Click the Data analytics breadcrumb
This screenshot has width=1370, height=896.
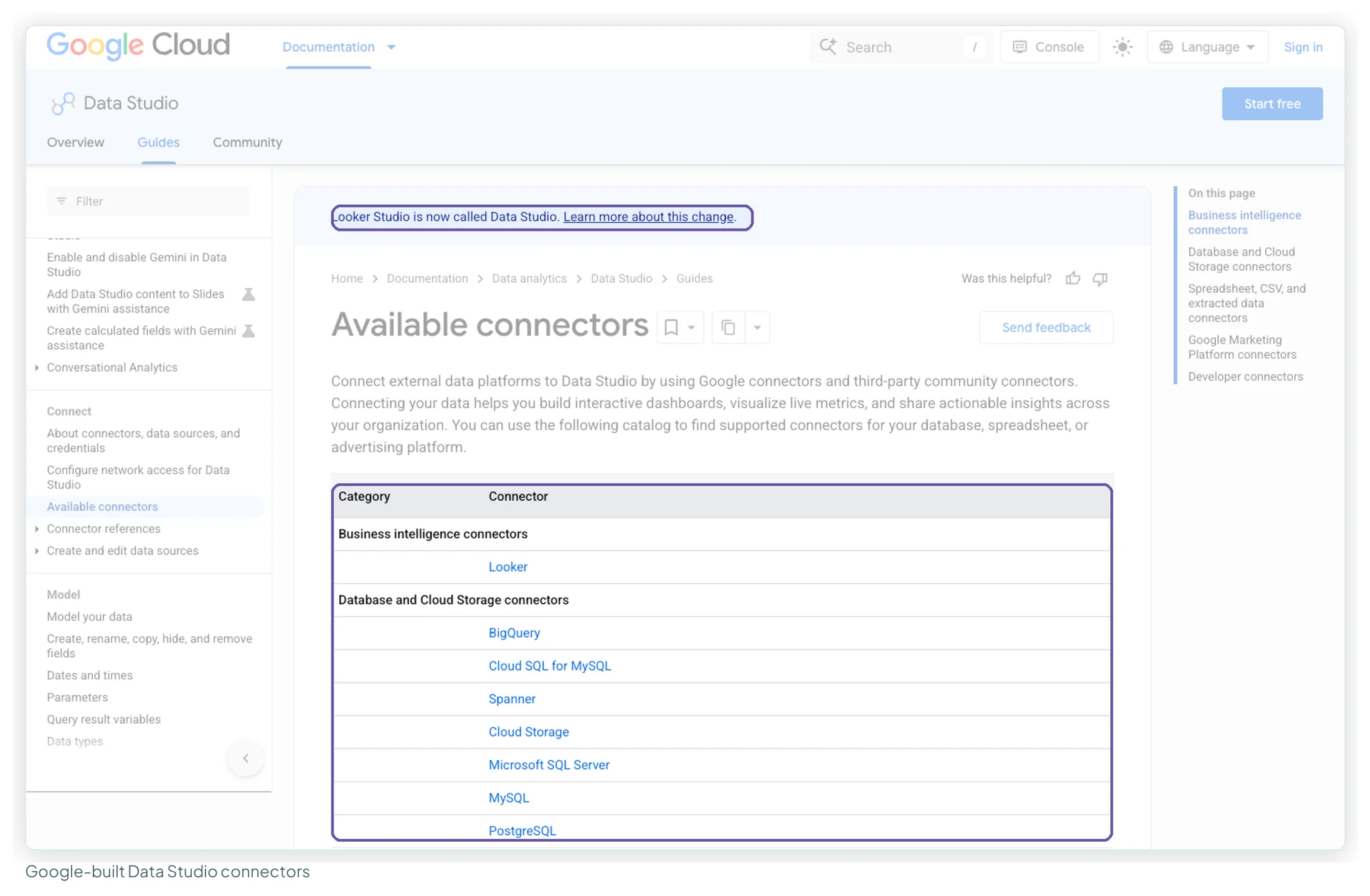pos(529,278)
